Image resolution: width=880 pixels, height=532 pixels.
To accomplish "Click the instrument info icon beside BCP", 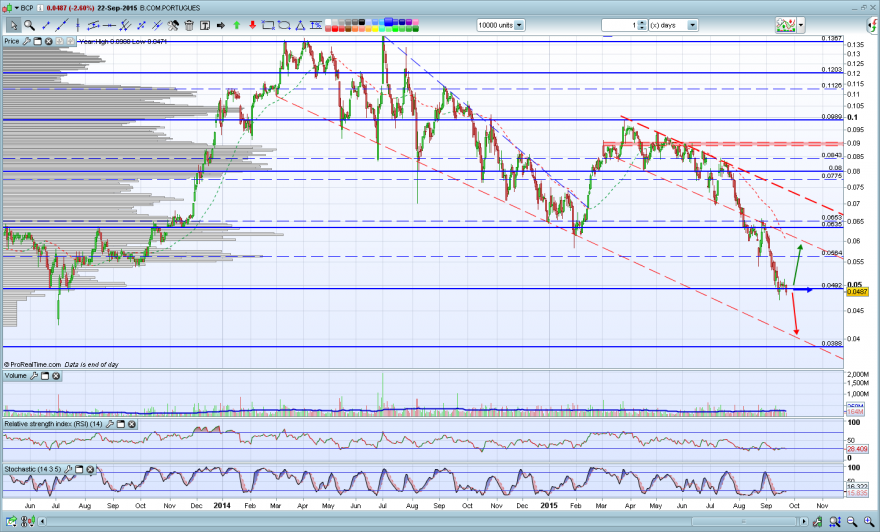I will coord(40,8).
